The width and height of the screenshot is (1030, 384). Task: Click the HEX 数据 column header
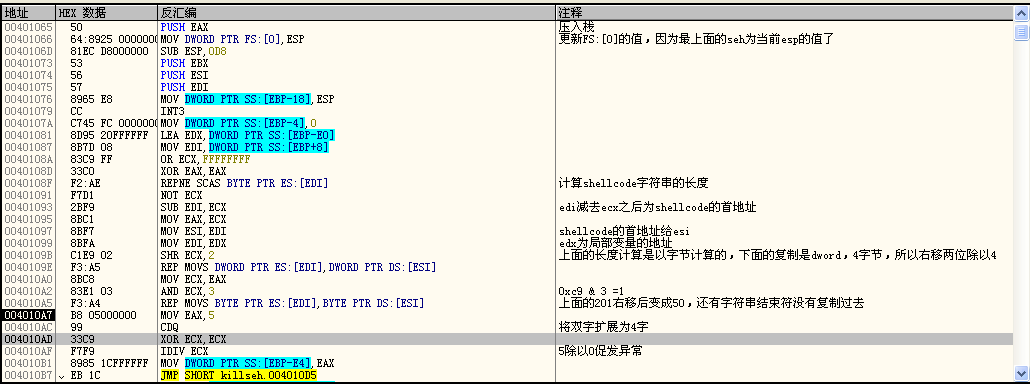106,12
